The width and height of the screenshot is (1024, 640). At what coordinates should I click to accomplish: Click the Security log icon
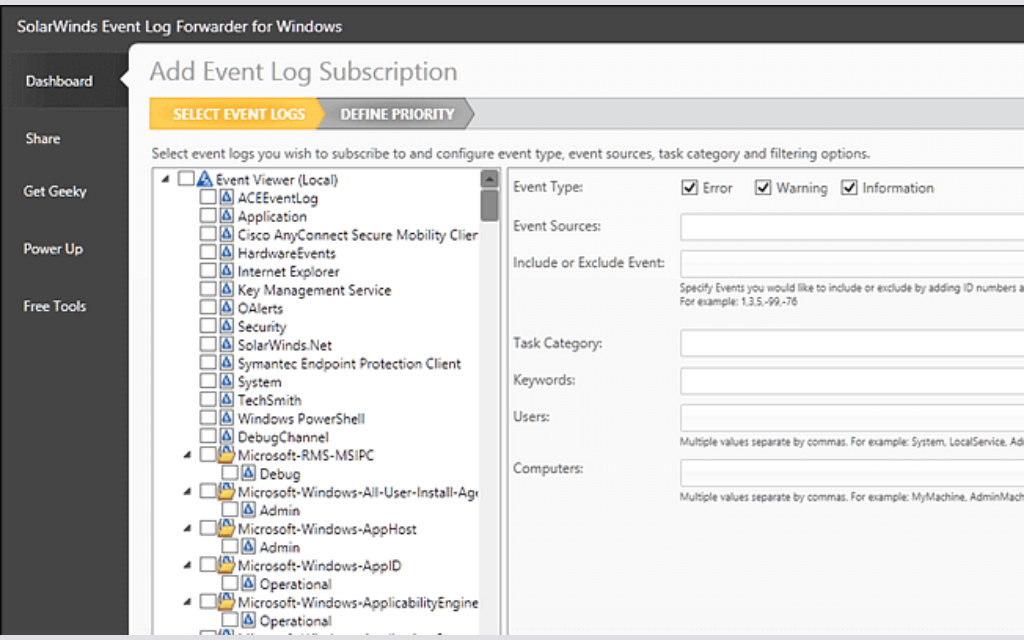click(x=226, y=327)
